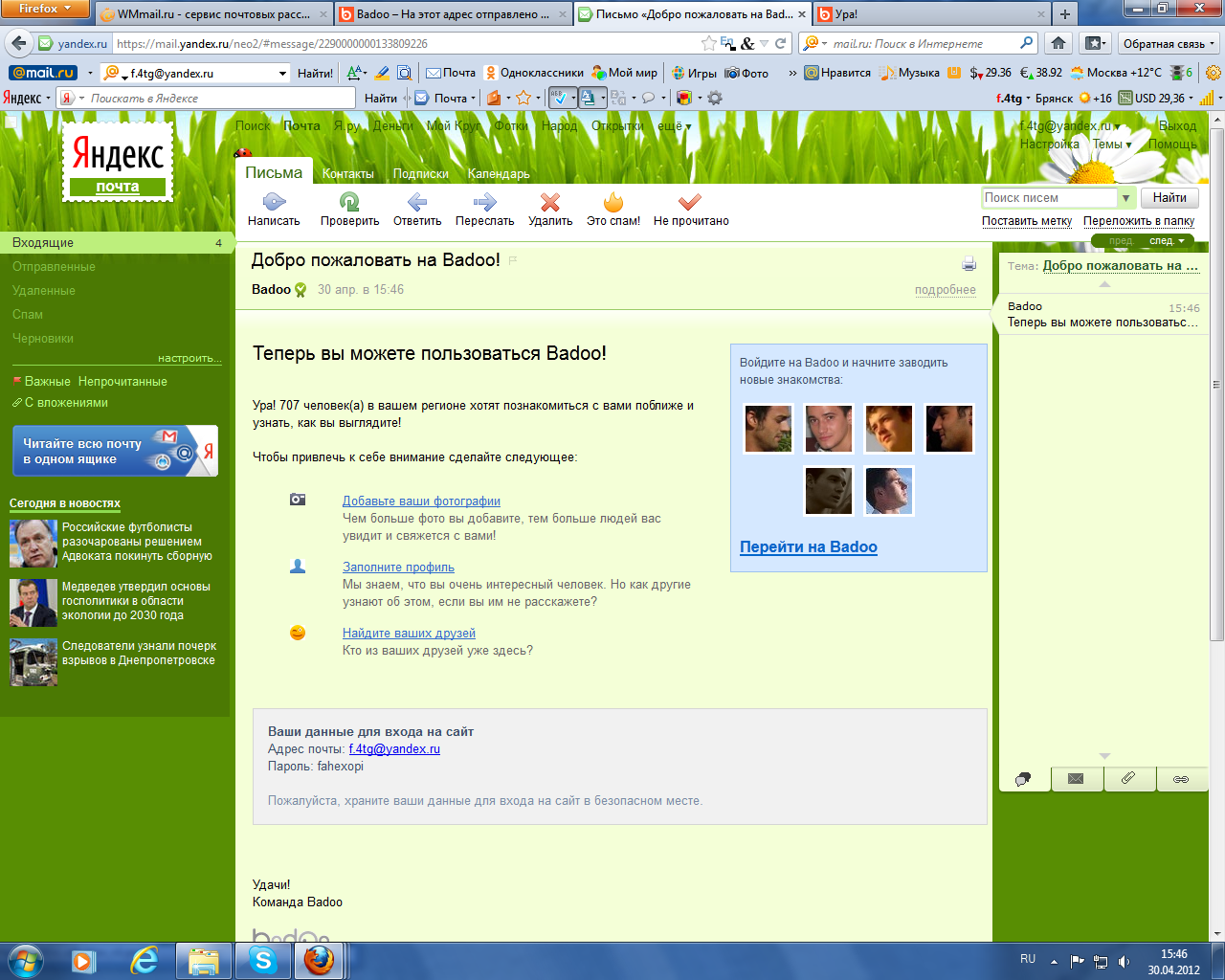Viewport: 1225px width, 980px height.
Task: Open the ещё more services dropdown
Action: [x=674, y=126]
